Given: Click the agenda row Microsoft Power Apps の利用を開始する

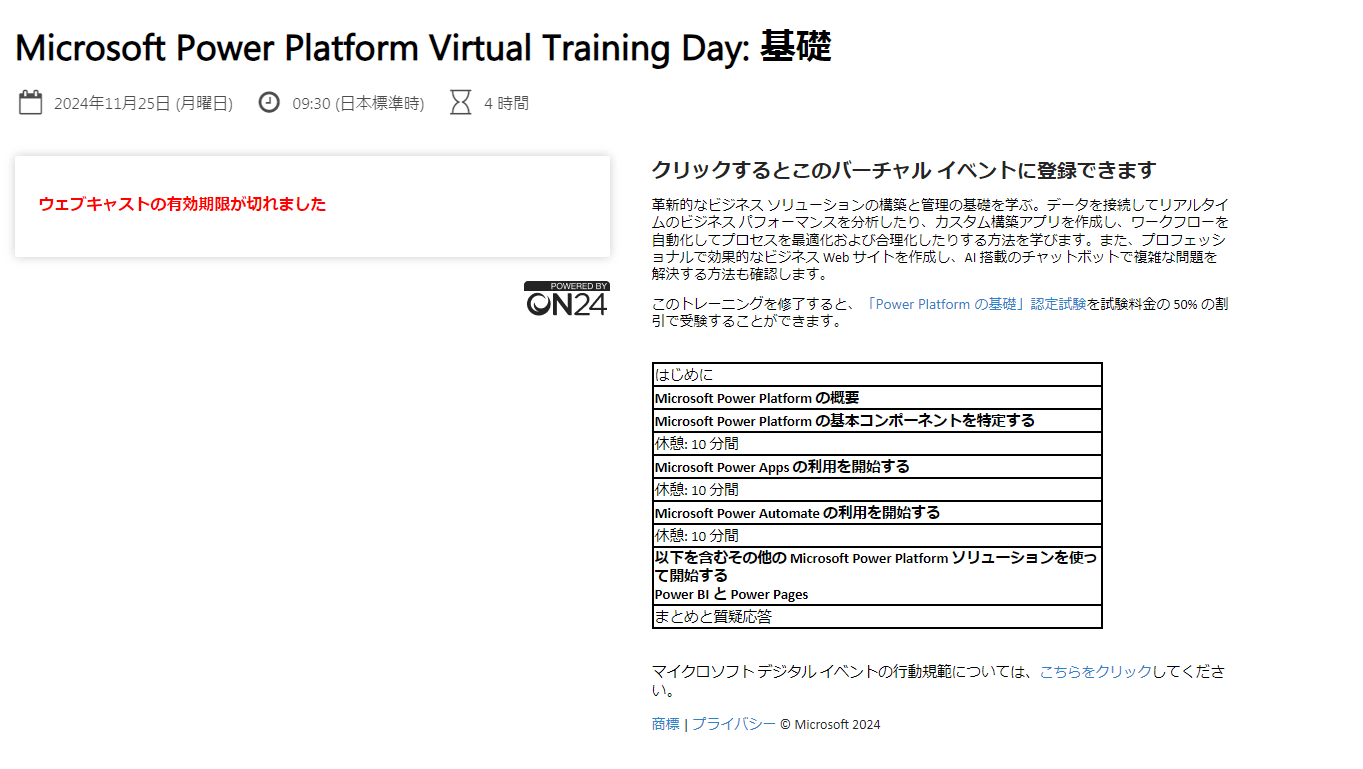Looking at the screenshot, I should coord(877,467).
